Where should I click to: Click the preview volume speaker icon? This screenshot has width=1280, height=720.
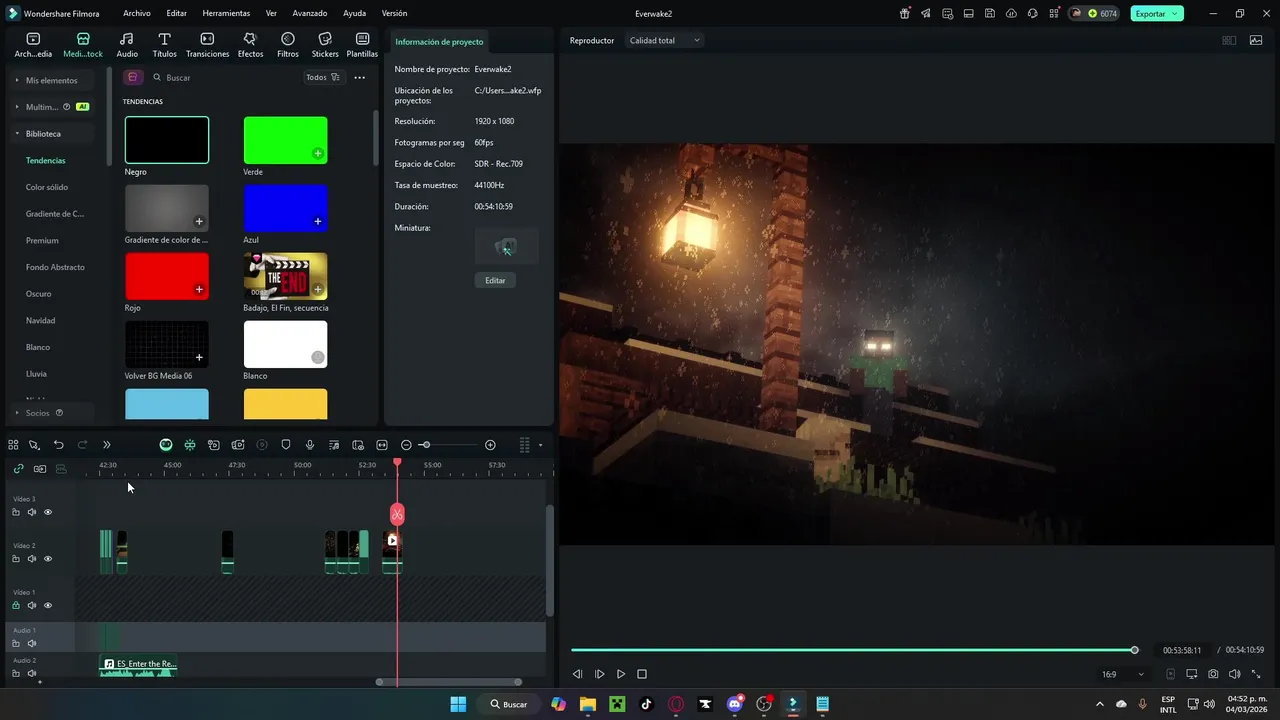(1234, 675)
